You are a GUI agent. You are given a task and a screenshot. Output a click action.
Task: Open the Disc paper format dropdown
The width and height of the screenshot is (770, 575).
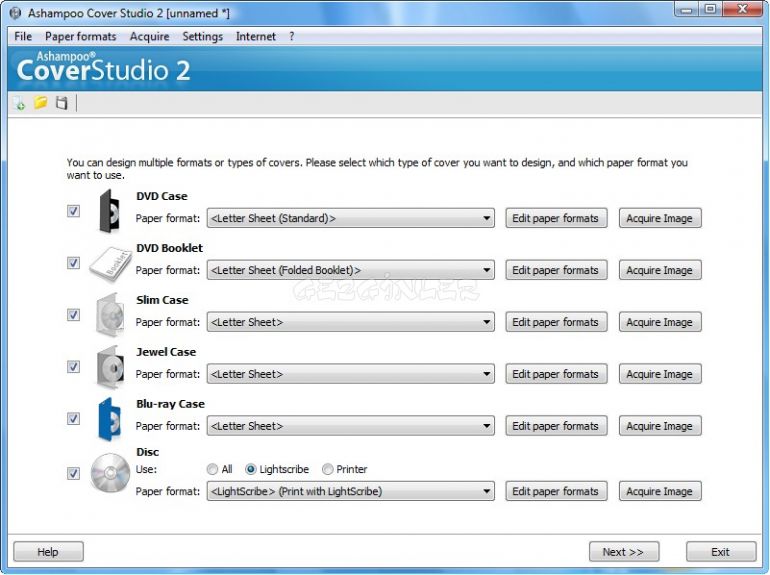(x=351, y=491)
